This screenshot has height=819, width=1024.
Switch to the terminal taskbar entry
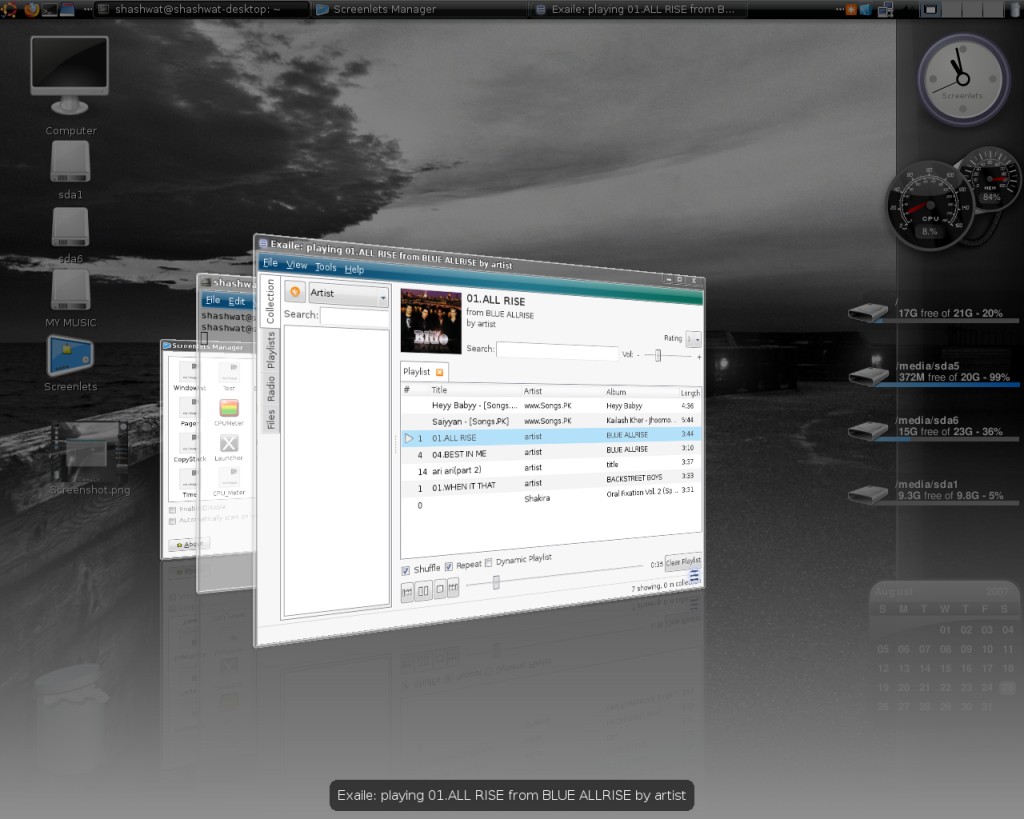pyautogui.click(x=201, y=9)
